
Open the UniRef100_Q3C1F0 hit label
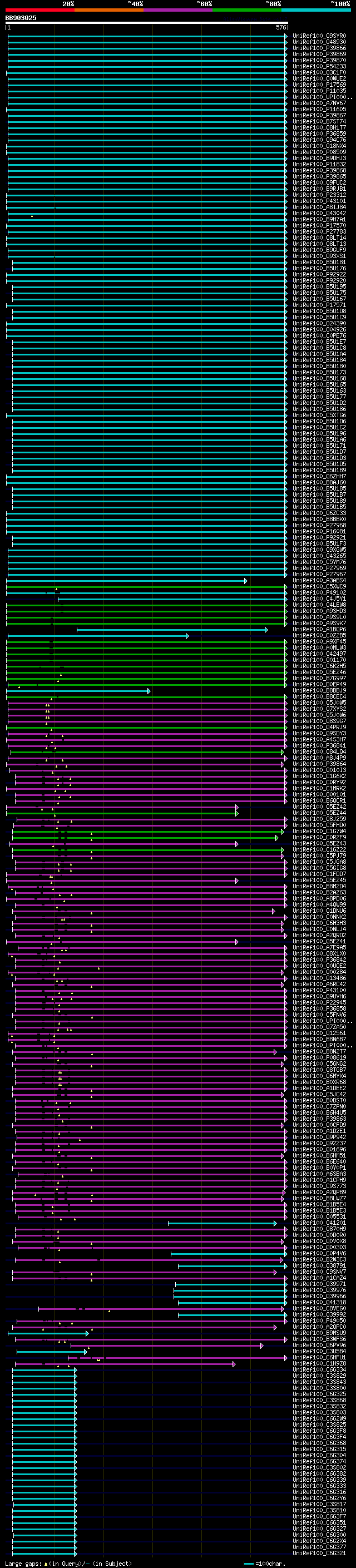(x=319, y=72)
